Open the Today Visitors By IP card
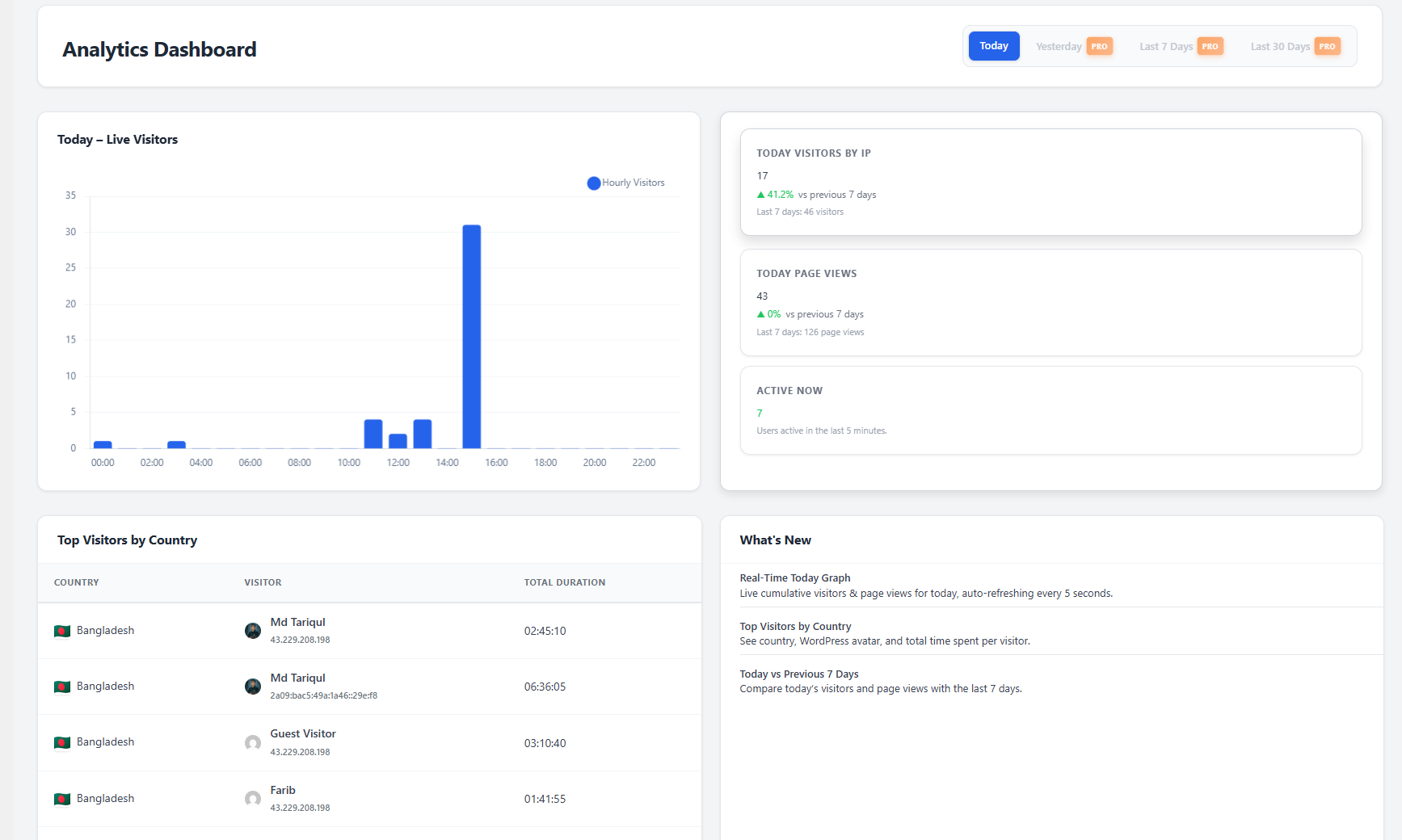This screenshot has width=1402, height=840. [x=1050, y=183]
